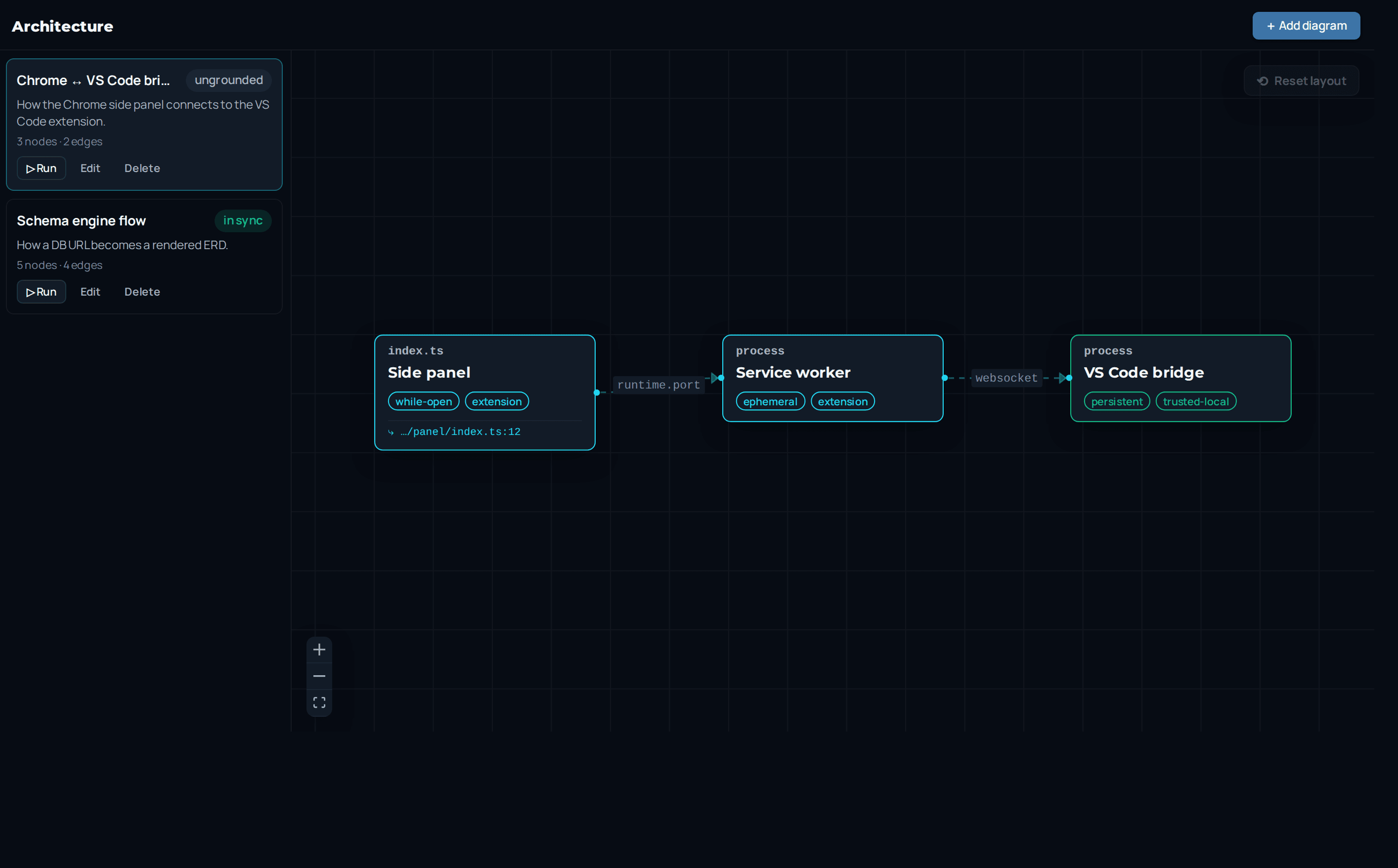Click the Reset layout button
Image resolution: width=1398 pixels, height=868 pixels.
tap(1301, 81)
